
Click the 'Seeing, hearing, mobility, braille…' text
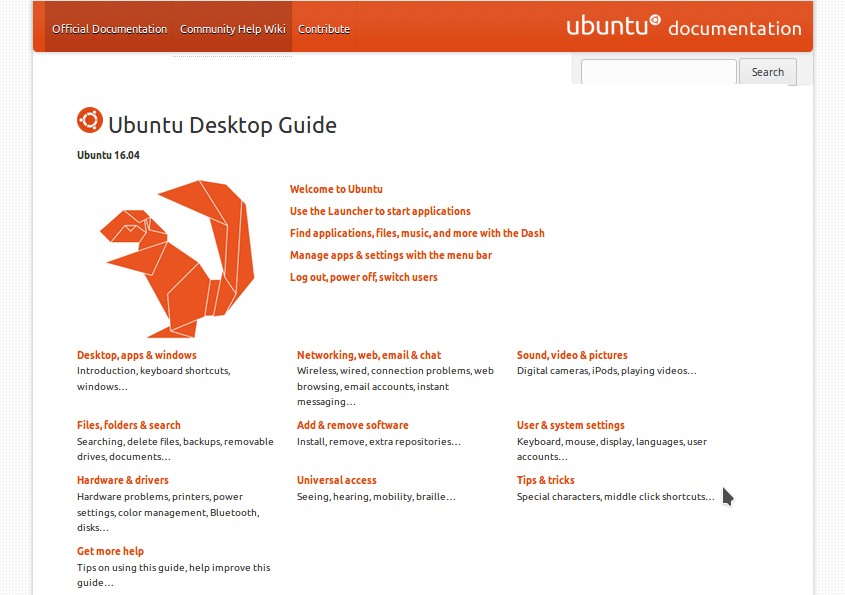tap(376, 497)
